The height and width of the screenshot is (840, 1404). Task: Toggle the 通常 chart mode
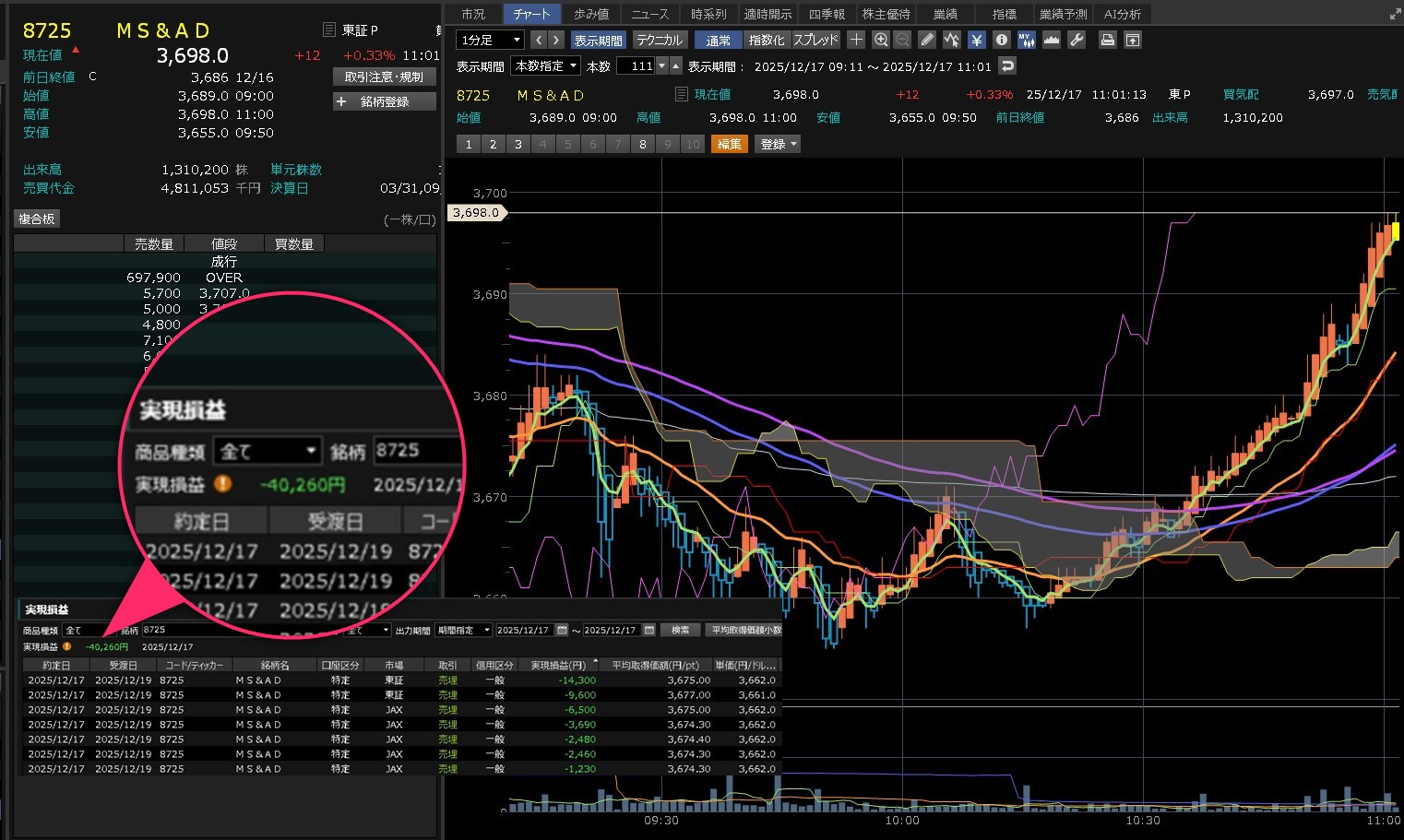pos(718,40)
